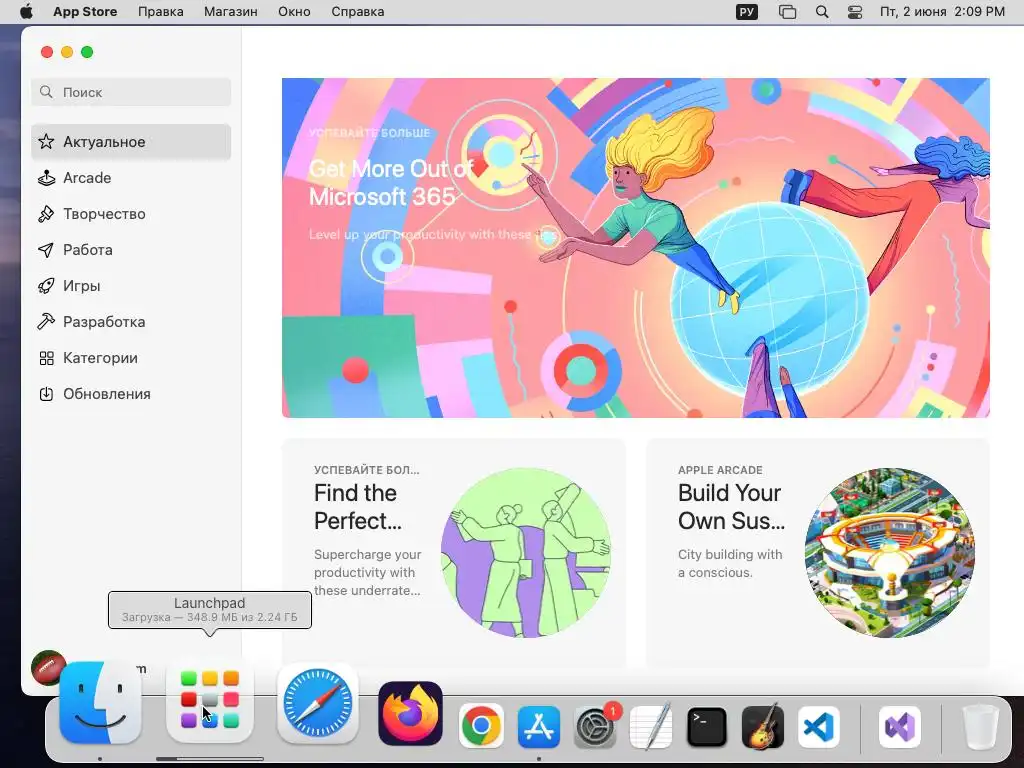Launch Visual Studio Code from Dock
Viewport: 1024px width, 768px height.
tap(819, 726)
